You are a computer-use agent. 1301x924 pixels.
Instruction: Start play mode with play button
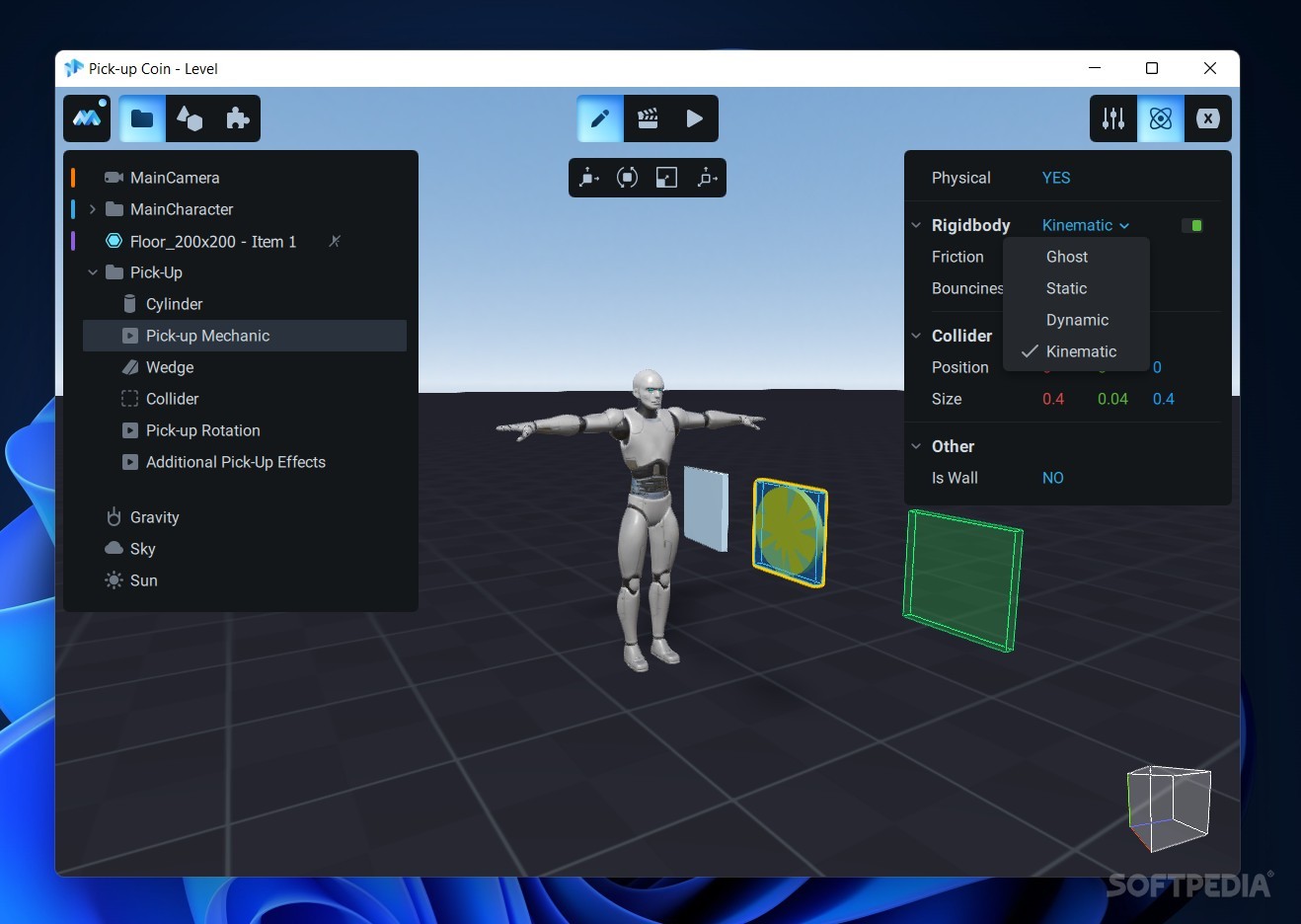point(695,118)
